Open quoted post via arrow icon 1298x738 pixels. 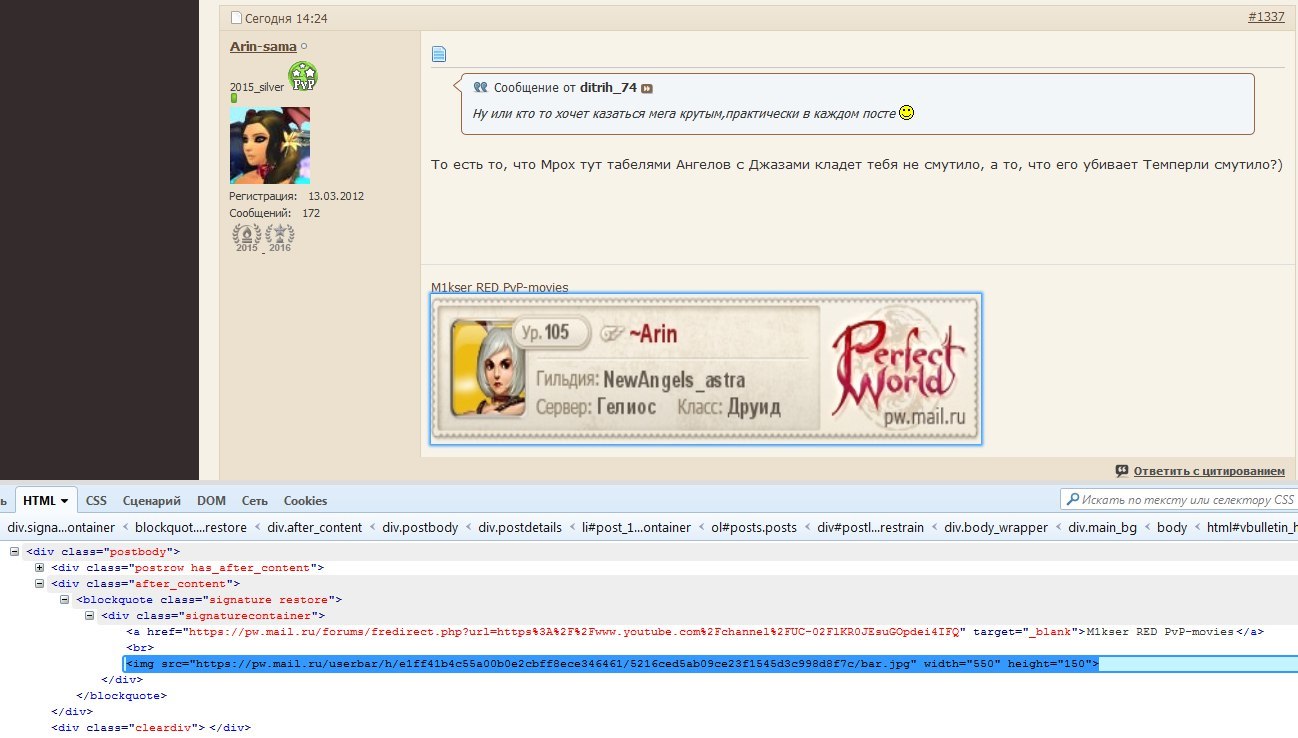(x=647, y=89)
